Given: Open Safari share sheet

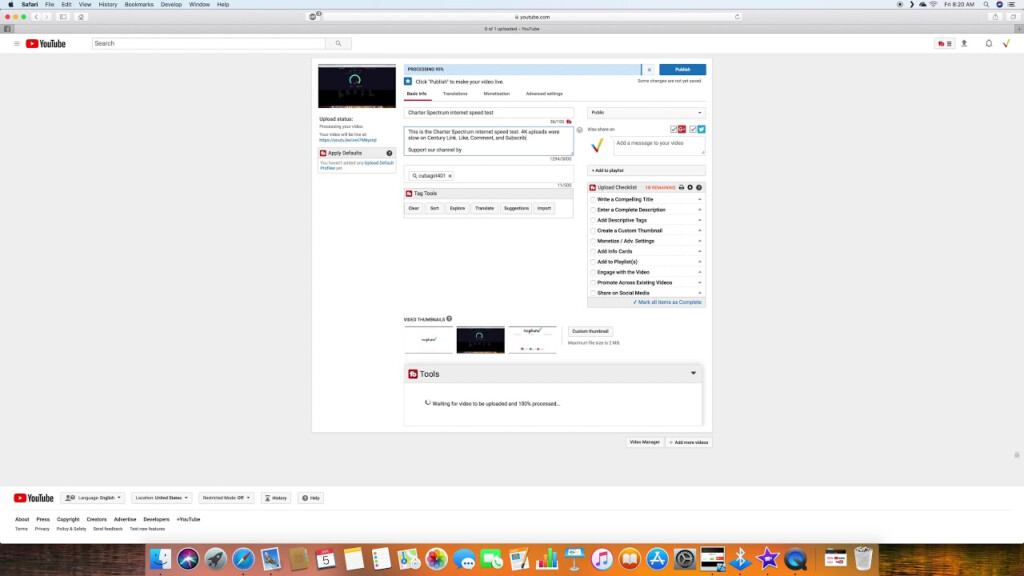Looking at the screenshot, I should (x=995, y=17).
